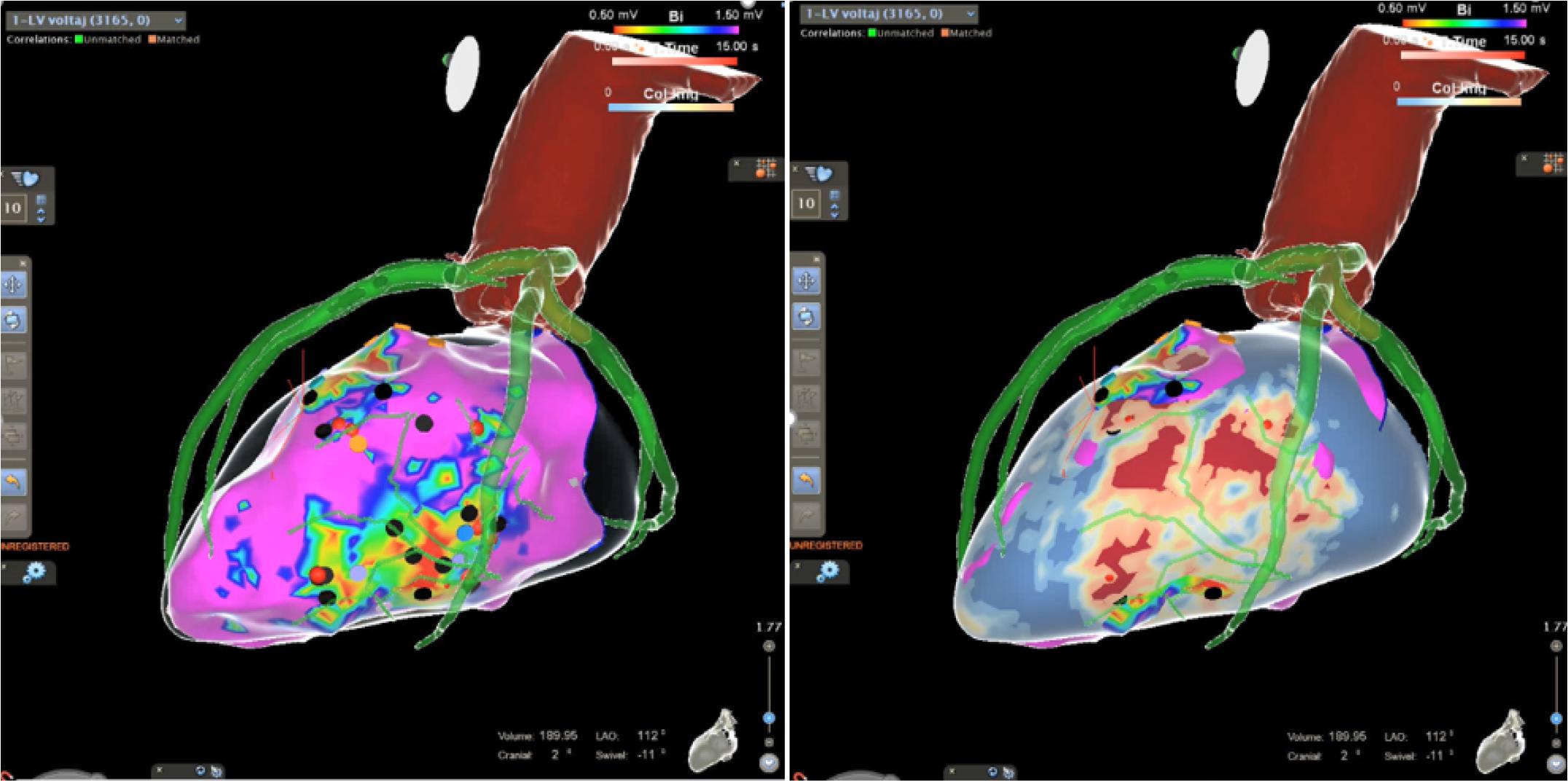This screenshot has height=781, width=1568.
Task: Open settings gear in left viewer
Action: point(33,573)
